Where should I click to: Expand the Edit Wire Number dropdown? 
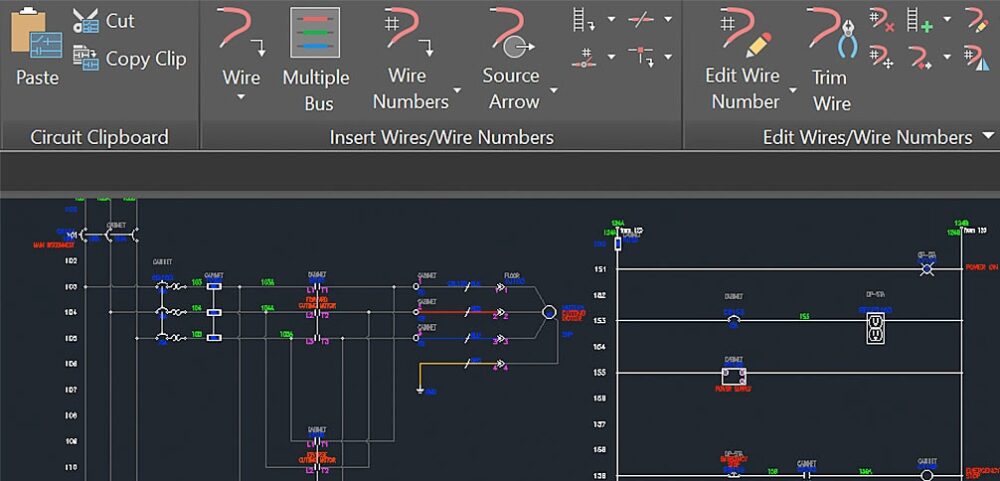pyautogui.click(x=793, y=90)
